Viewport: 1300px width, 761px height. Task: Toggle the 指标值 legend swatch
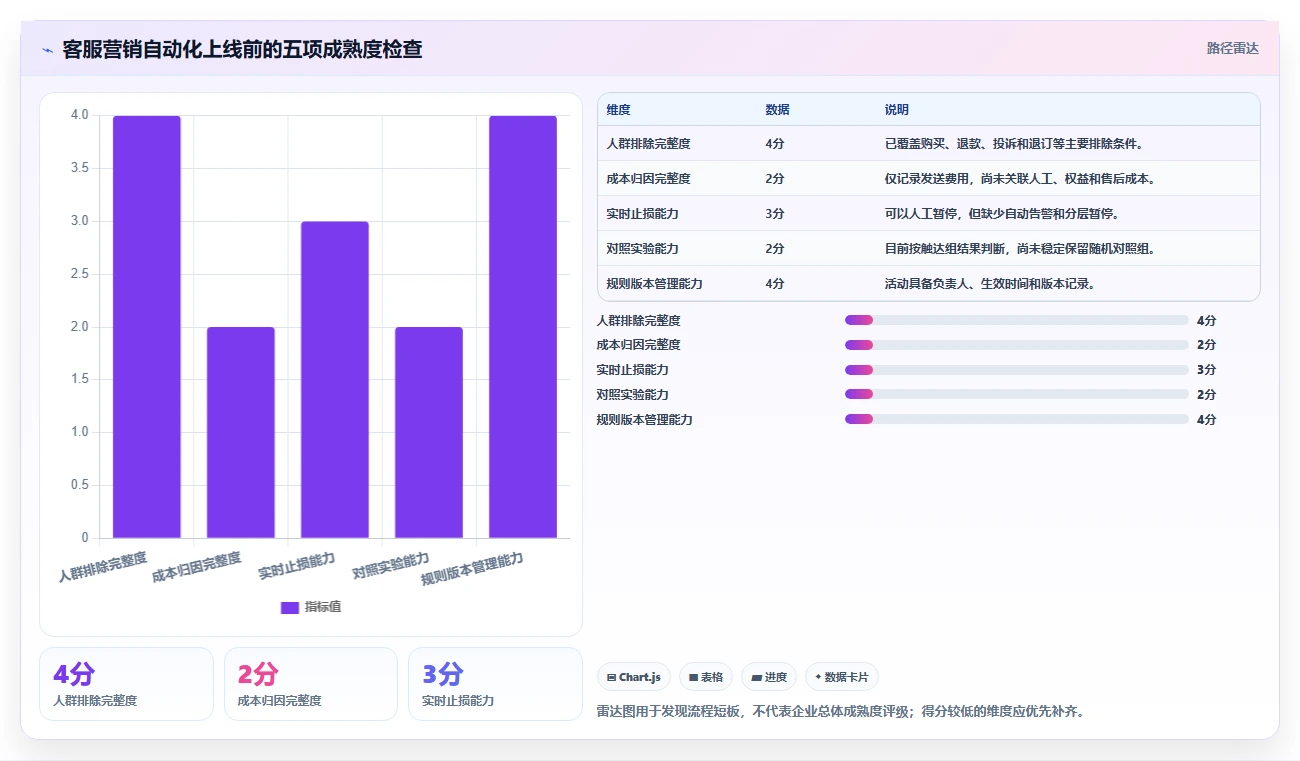(x=290, y=607)
